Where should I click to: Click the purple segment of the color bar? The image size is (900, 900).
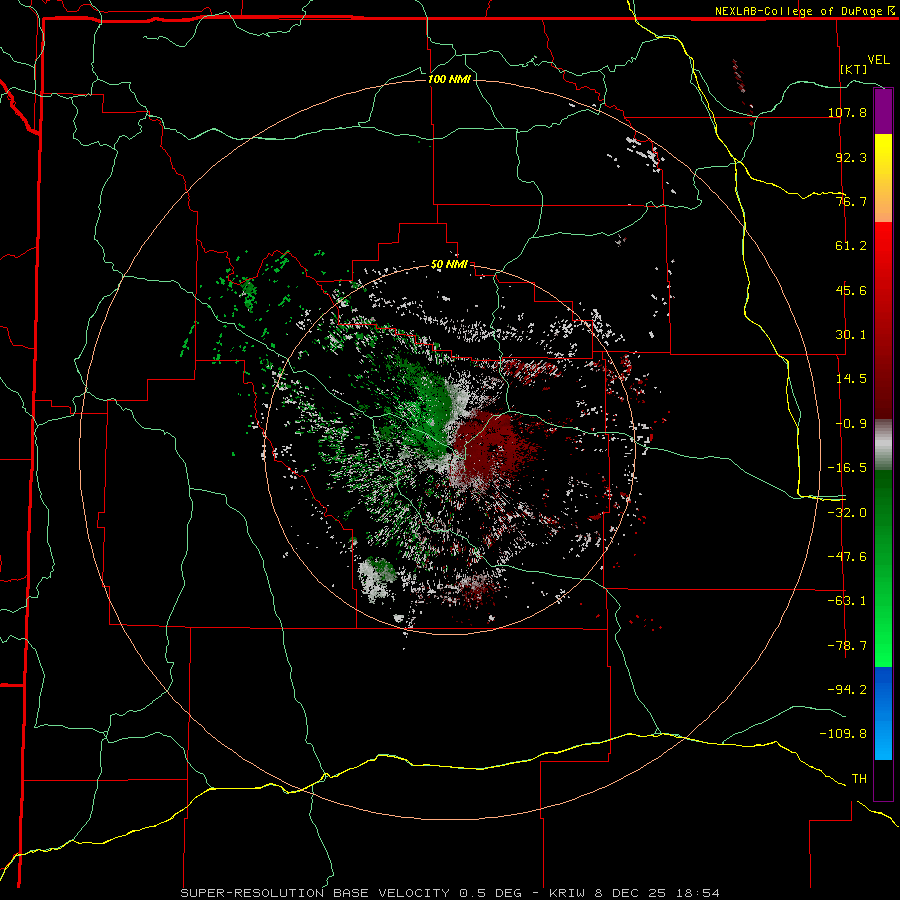(883, 111)
